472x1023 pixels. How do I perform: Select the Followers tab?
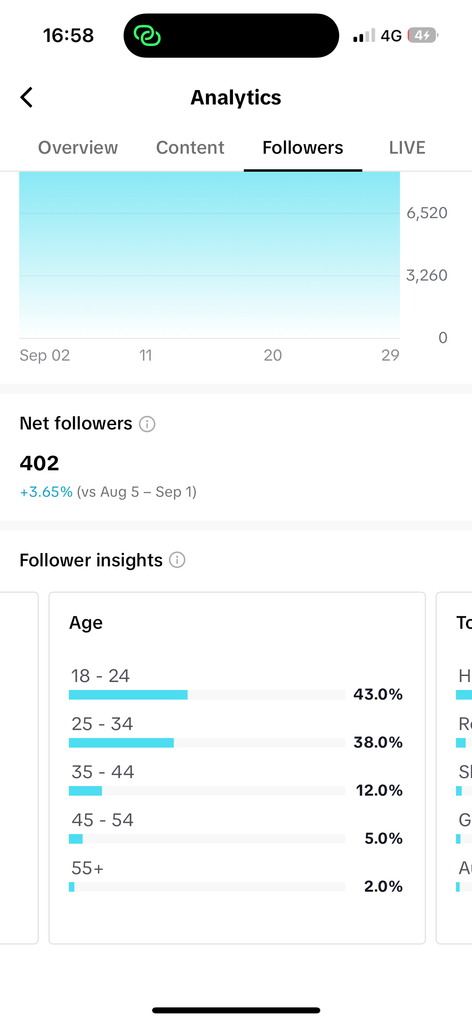click(x=303, y=147)
